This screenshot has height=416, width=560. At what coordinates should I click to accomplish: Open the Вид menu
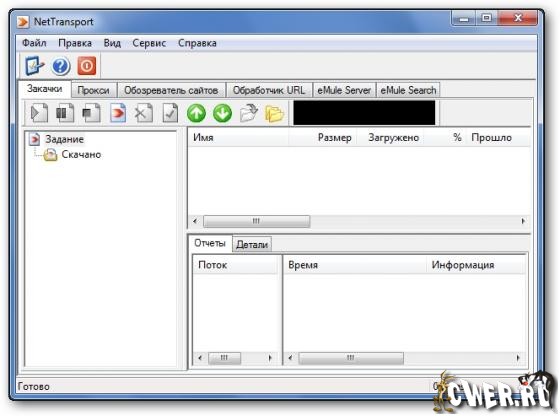pyautogui.click(x=112, y=43)
